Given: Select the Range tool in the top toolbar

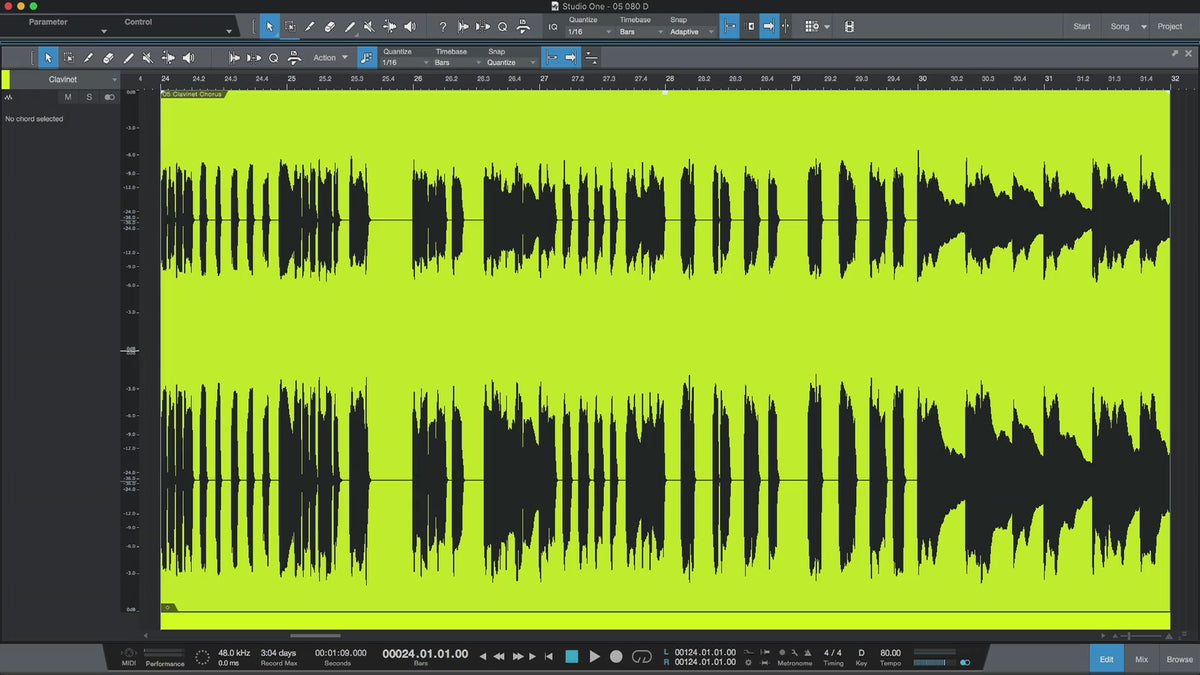Looking at the screenshot, I should (x=290, y=27).
